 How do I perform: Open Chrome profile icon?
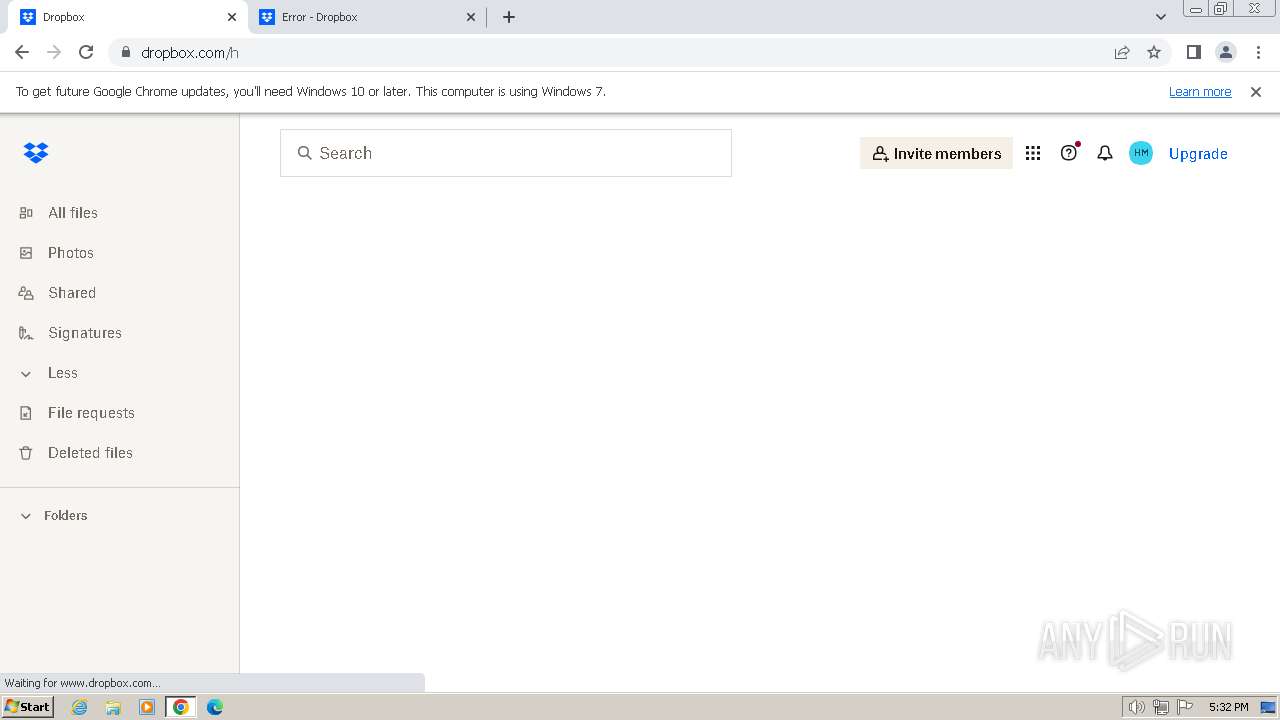coord(1225,52)
